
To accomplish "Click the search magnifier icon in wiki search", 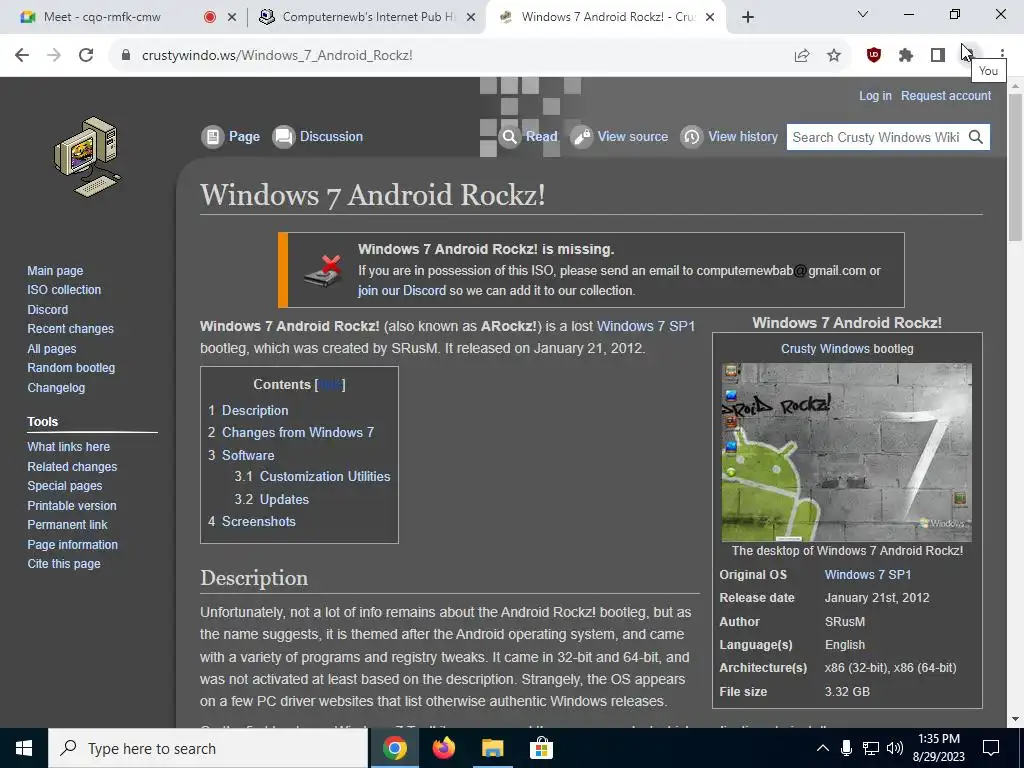I will (976, 137).
